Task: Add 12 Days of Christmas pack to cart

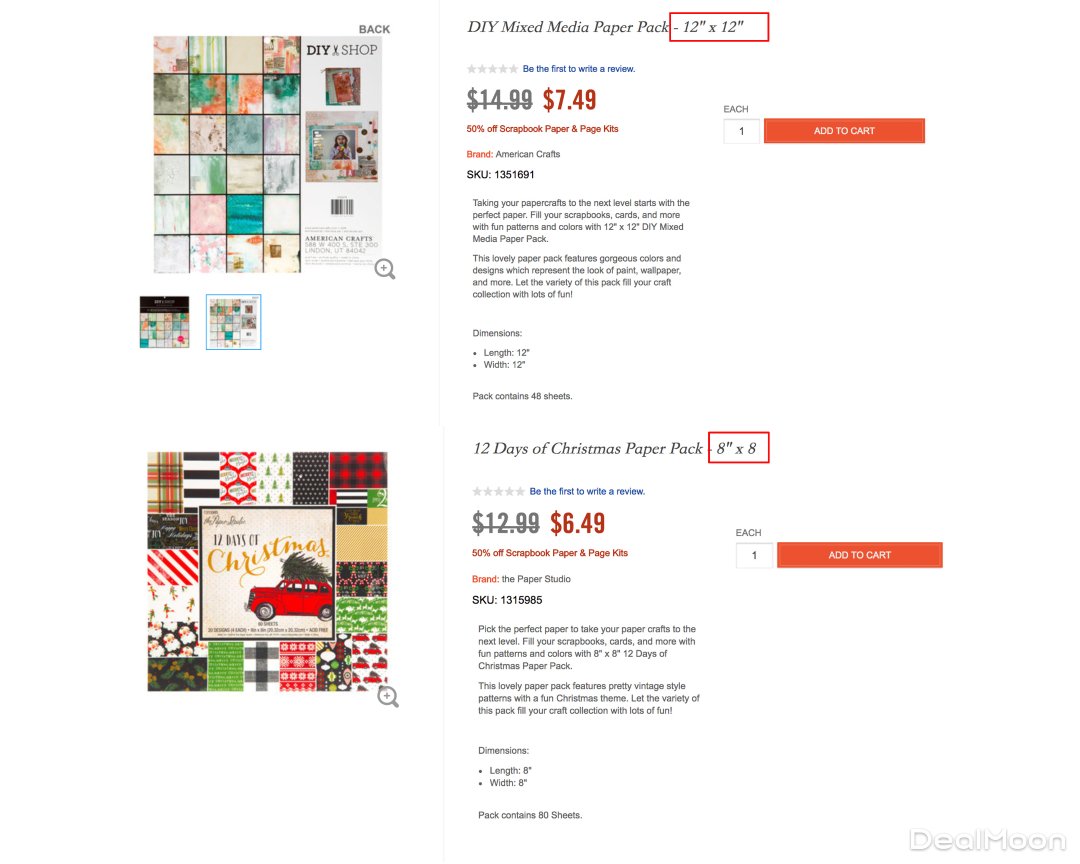Action: point(859,555)
